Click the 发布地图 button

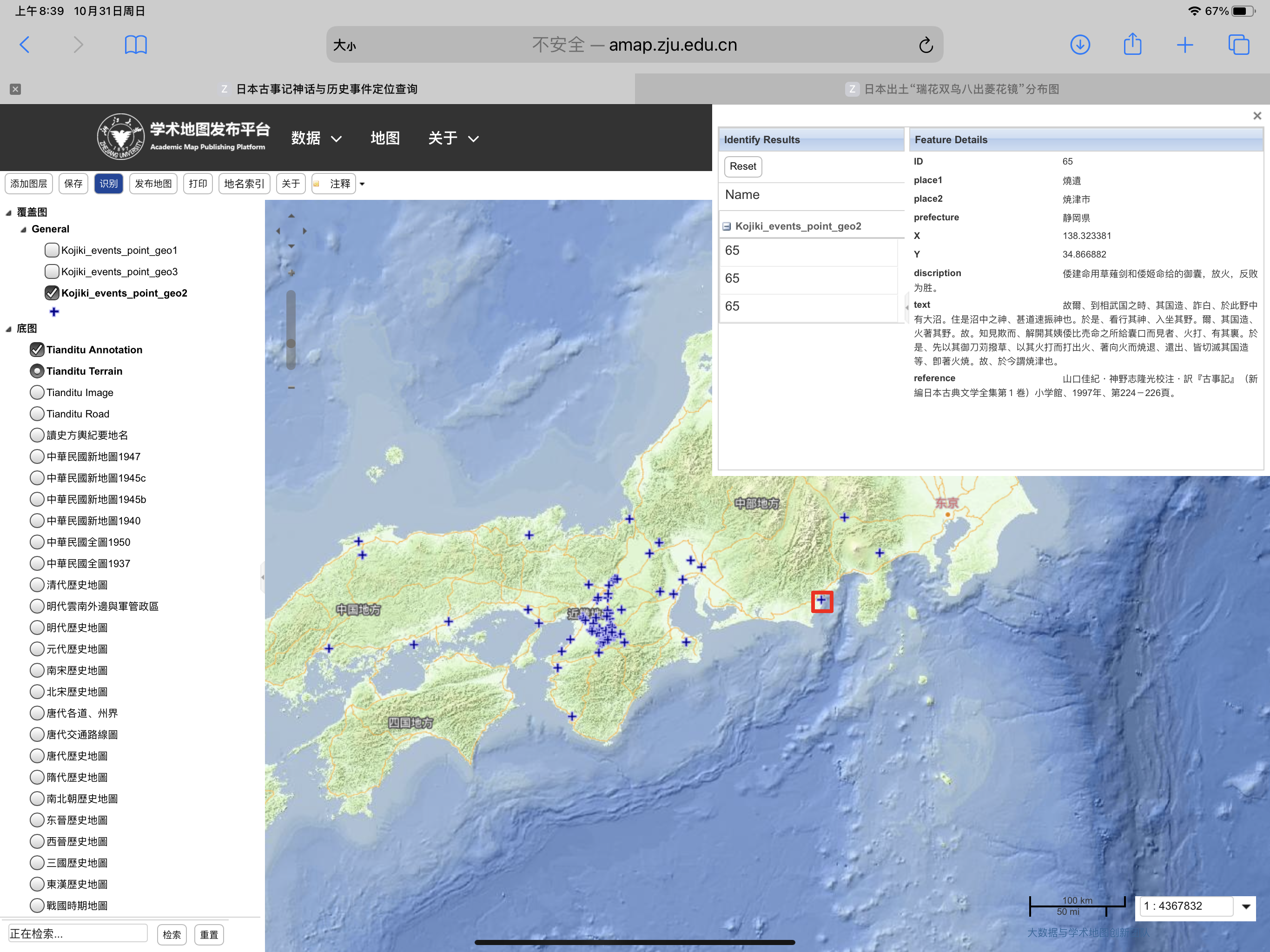click(x=153, y=184)
